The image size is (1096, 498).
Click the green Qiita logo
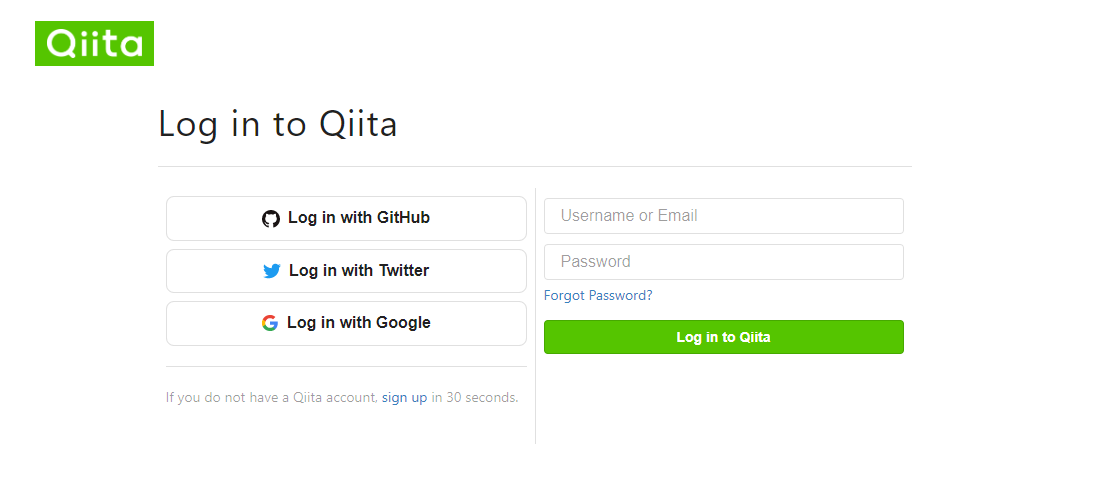pos(94,43)
